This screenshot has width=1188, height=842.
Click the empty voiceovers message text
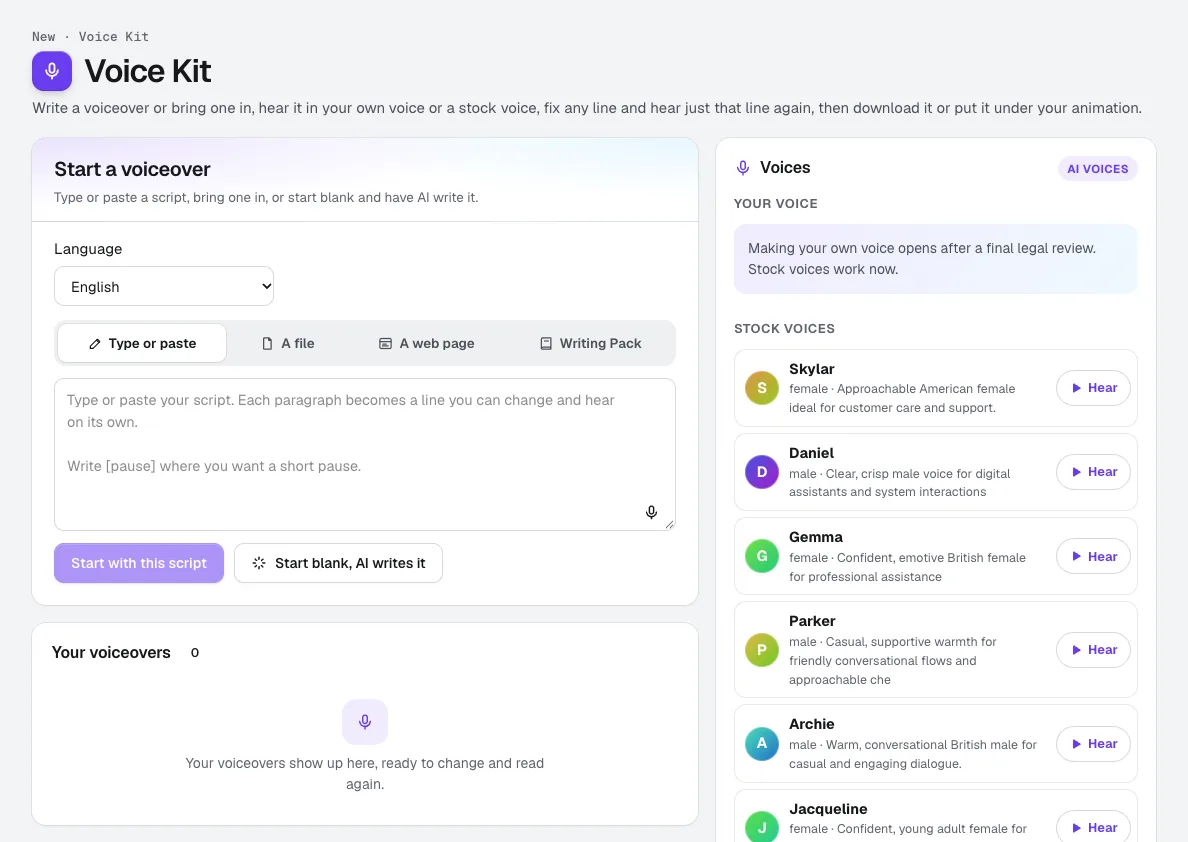(364, 774)
